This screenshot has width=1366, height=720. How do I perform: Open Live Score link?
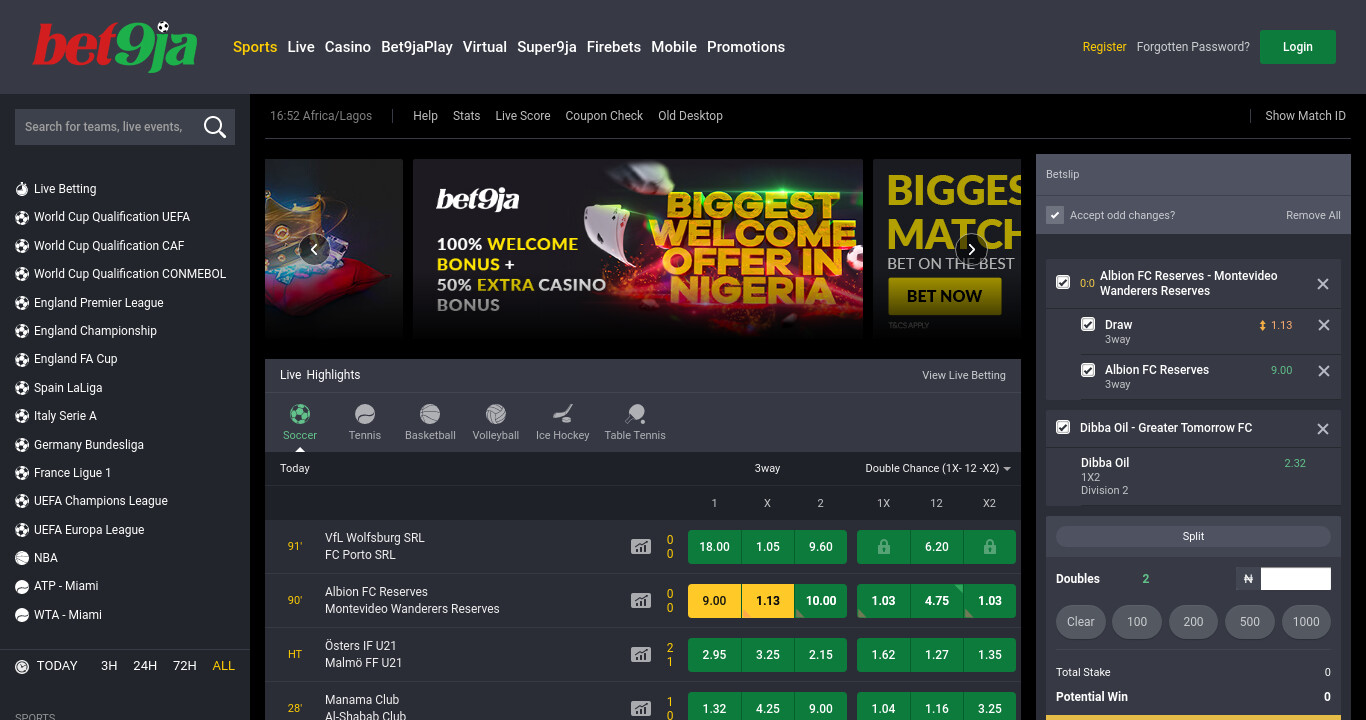[x=523, y=116]
